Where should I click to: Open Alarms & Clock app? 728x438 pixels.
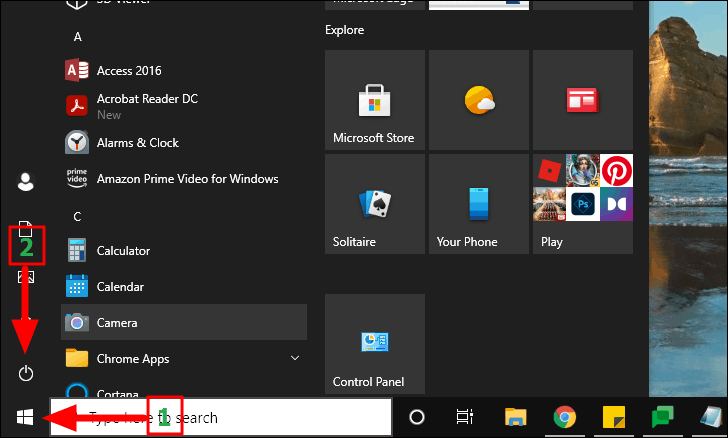[x=184, y=143]
